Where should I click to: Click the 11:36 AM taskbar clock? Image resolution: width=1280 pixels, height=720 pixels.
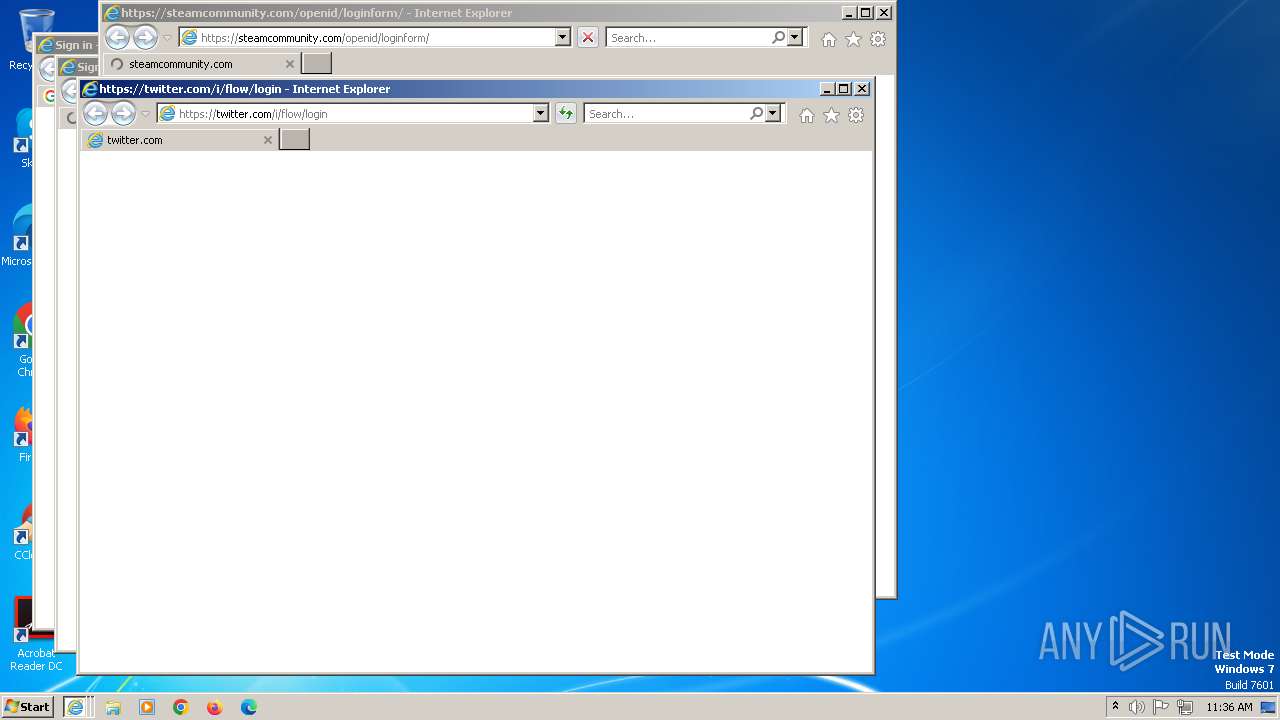pos(1229,707)
